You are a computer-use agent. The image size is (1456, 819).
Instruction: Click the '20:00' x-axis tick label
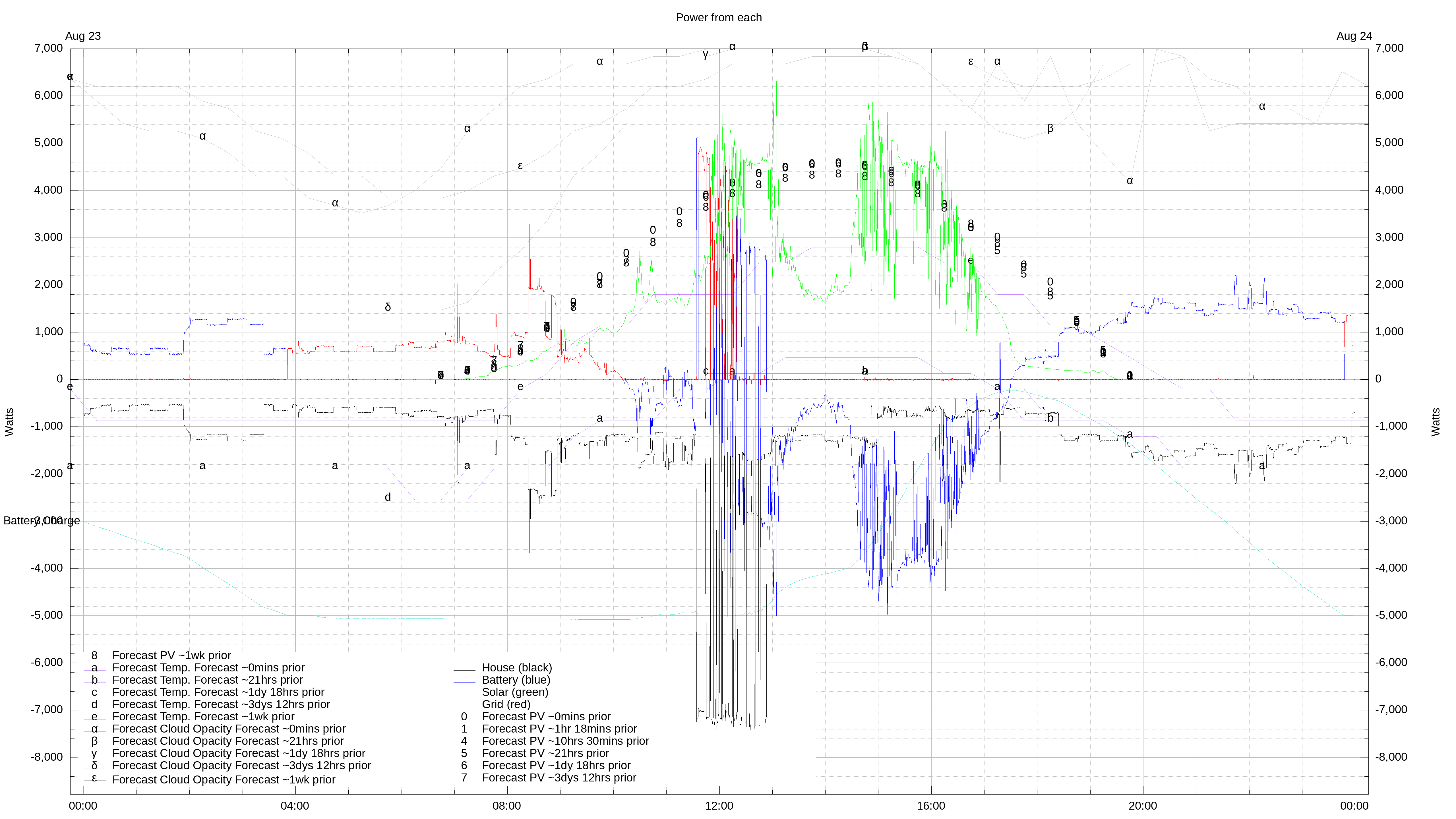(x=1143, y=806)
